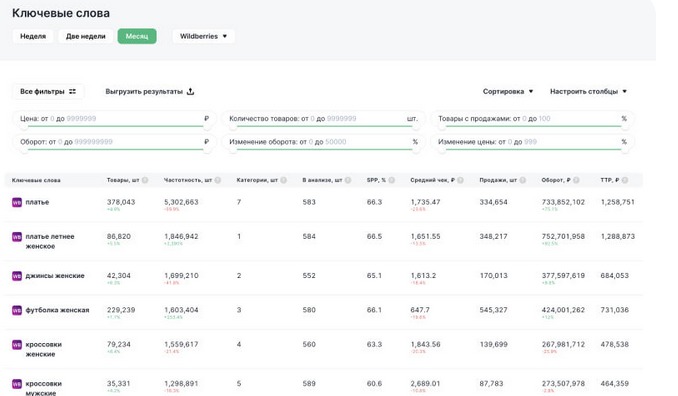
Task: Click goods count 229,239
Action: pos(121,310)
